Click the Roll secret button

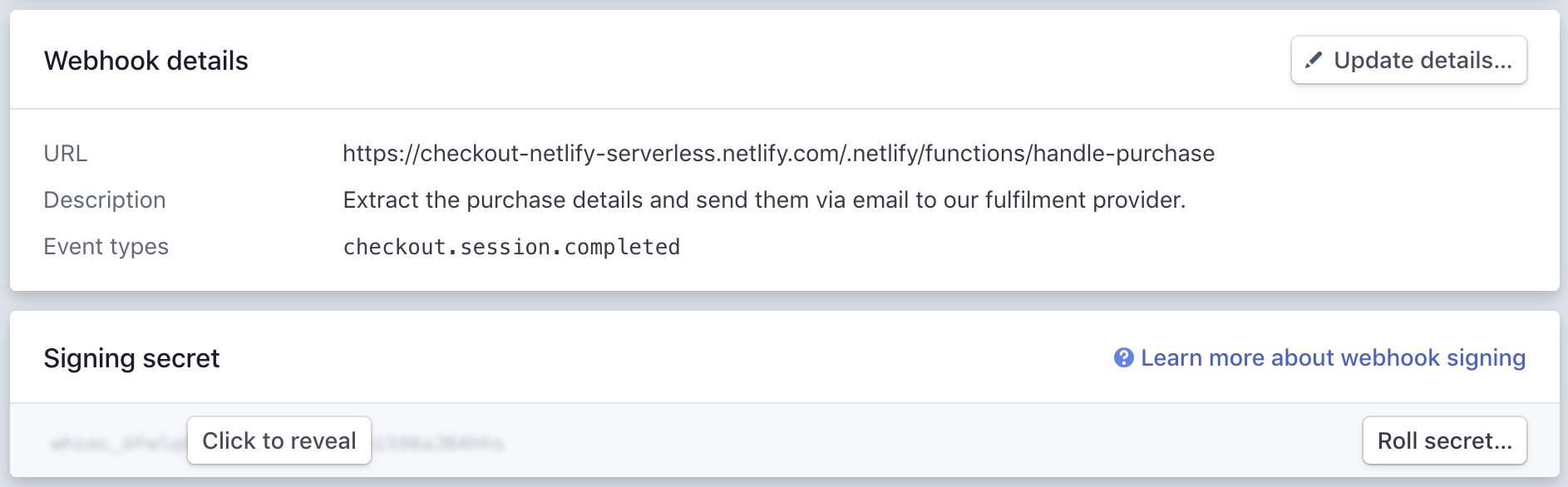pyautogui.click(x=1444, y=440)
